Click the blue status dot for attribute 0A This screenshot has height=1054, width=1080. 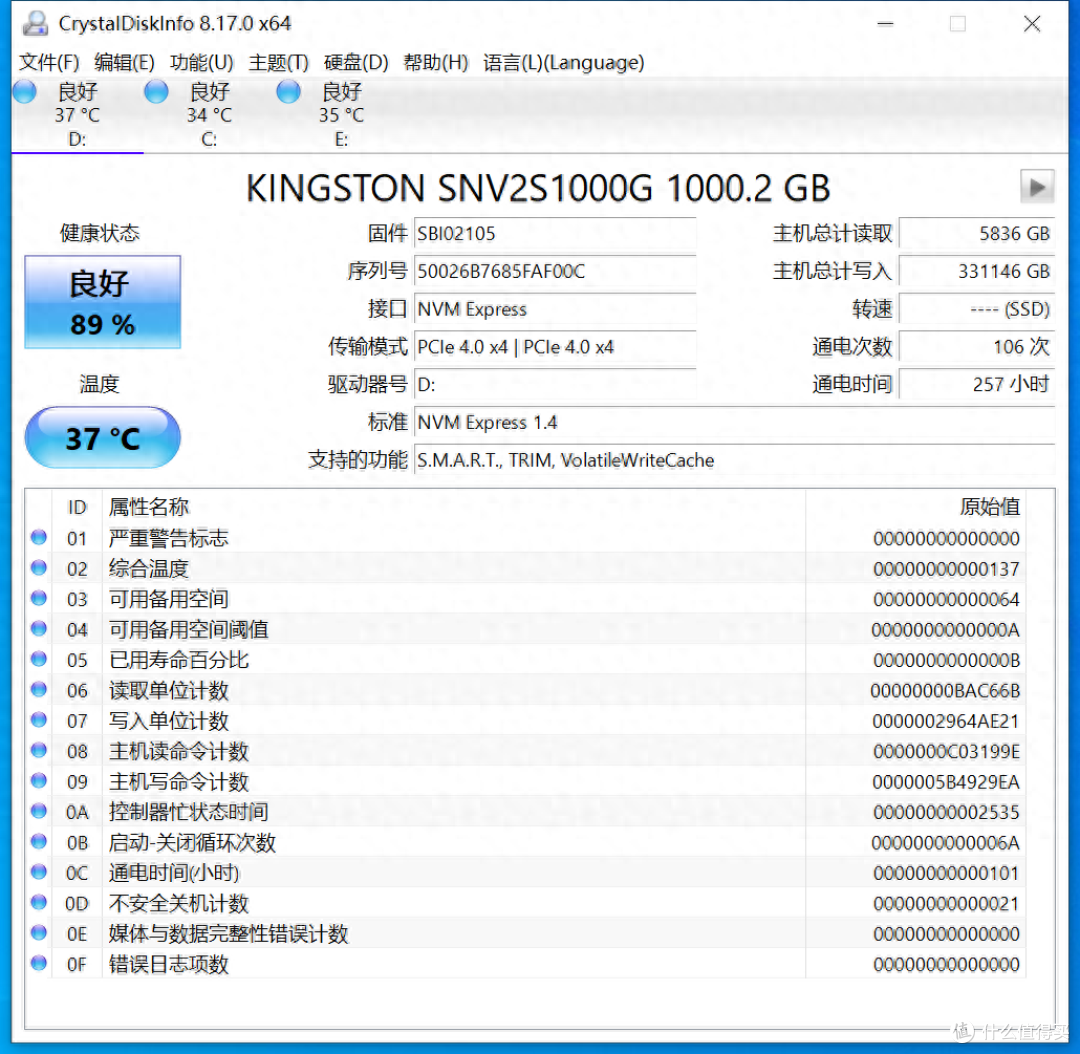(39, 811)
